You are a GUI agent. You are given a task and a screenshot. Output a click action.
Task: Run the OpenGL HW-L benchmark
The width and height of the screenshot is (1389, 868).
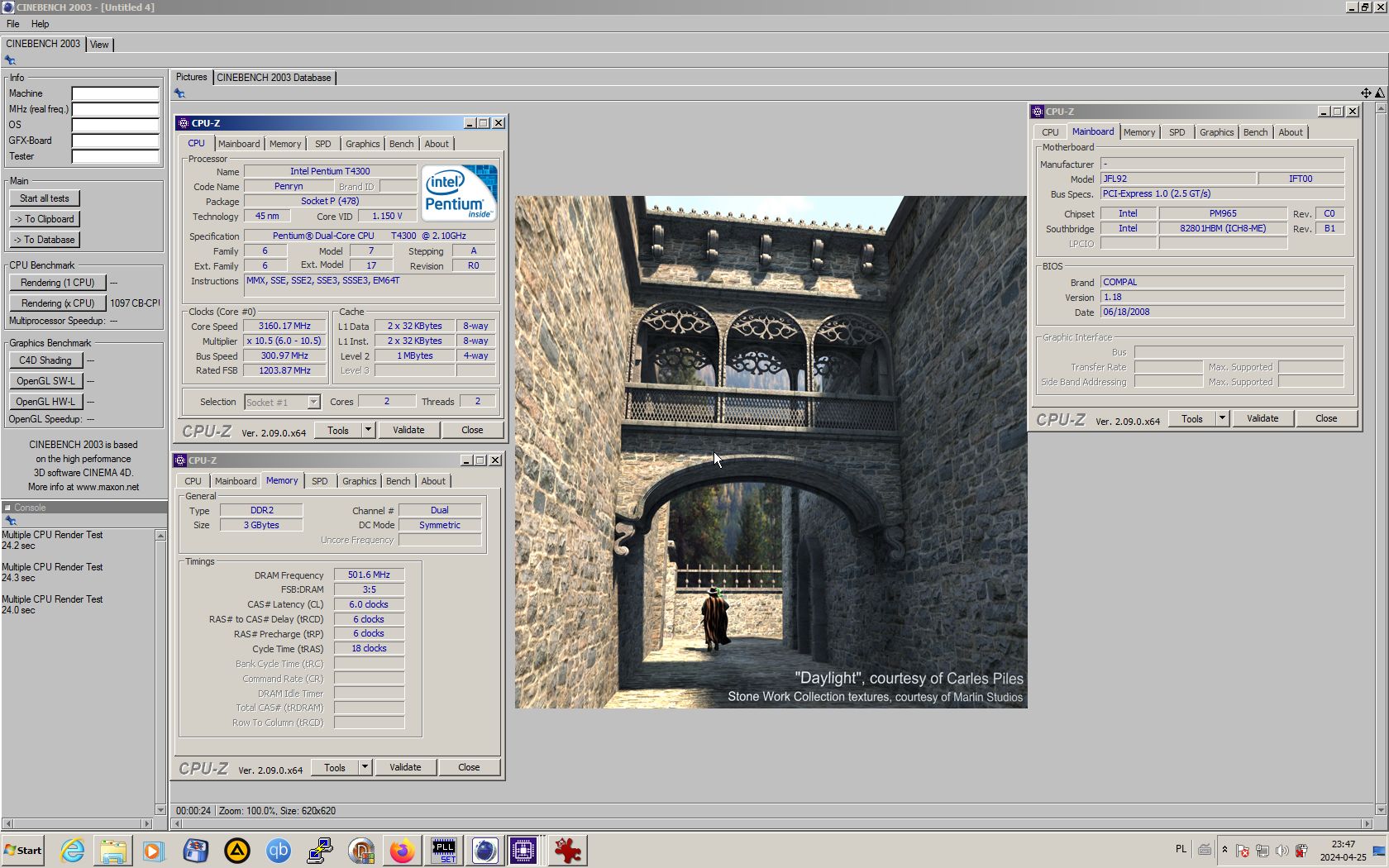(45, 402)
